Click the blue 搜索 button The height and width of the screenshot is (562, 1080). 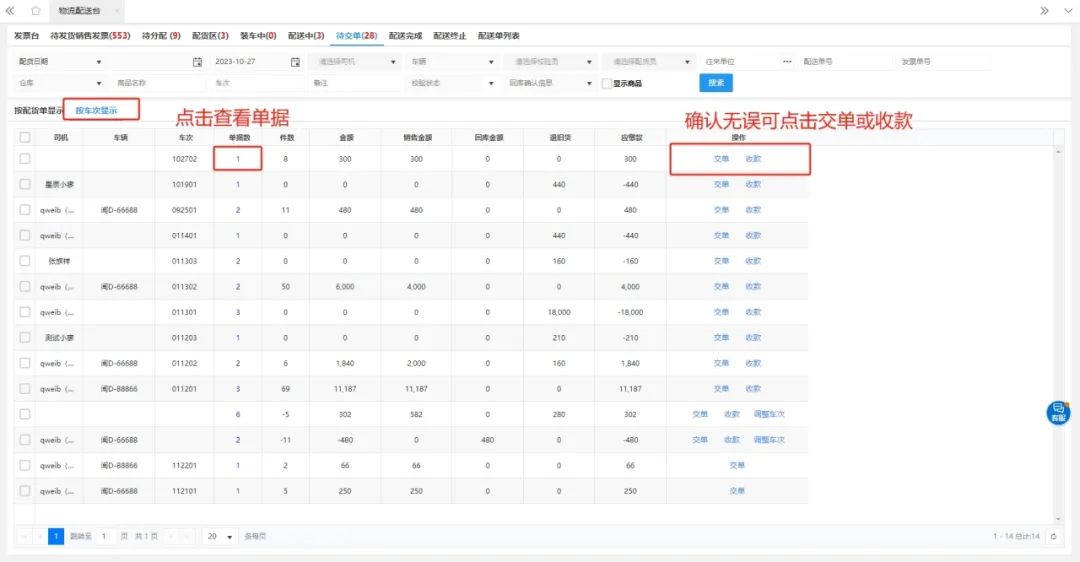point(716,83)
